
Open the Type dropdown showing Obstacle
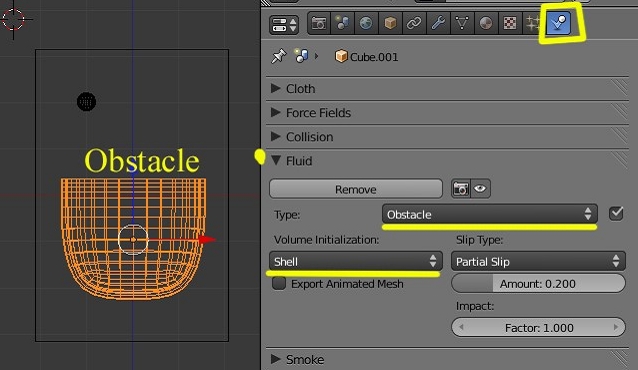tap(489, 214)
